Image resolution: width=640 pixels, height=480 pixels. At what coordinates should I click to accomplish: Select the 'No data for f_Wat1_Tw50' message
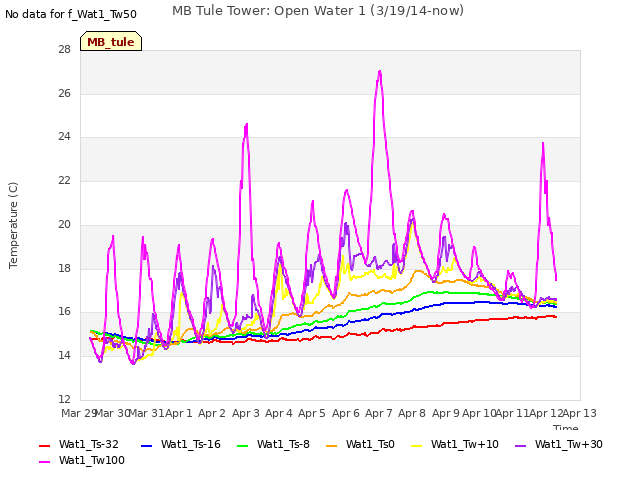tap(71, 14)
